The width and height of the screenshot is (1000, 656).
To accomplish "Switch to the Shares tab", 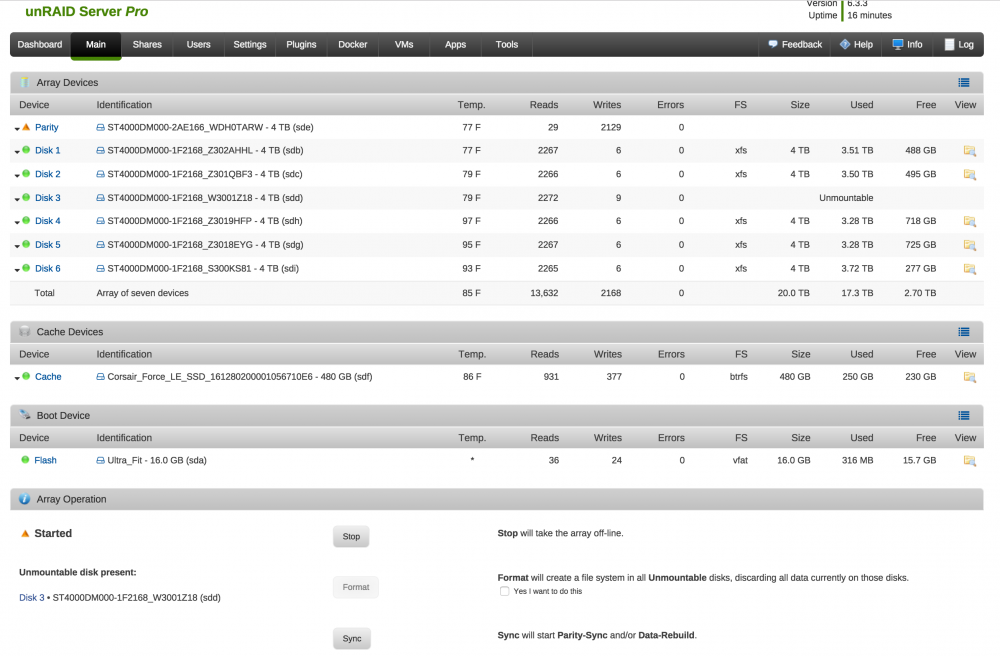I will pyautogui.click(x=147, y=45).
